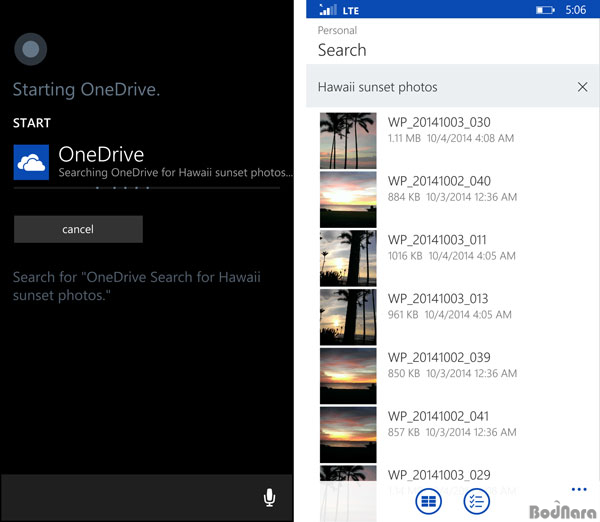Image resolution: width=600 pixels, height=522 pixels.
Task: Tap the microphone icon in Cortana
Action: (269, 498)
